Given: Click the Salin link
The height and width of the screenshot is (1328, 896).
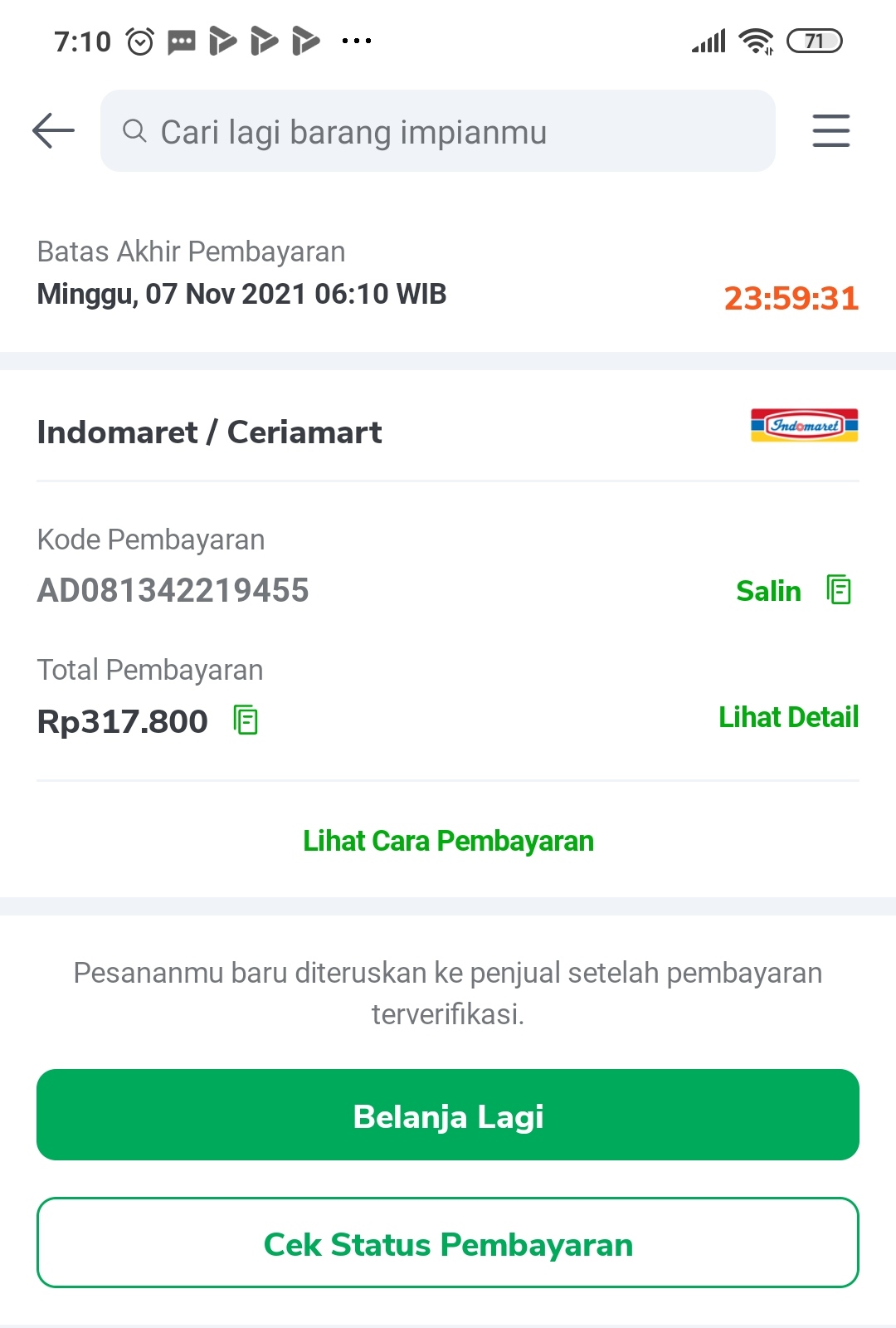Looking at the screenshot, I should click(x=768, y=591).
